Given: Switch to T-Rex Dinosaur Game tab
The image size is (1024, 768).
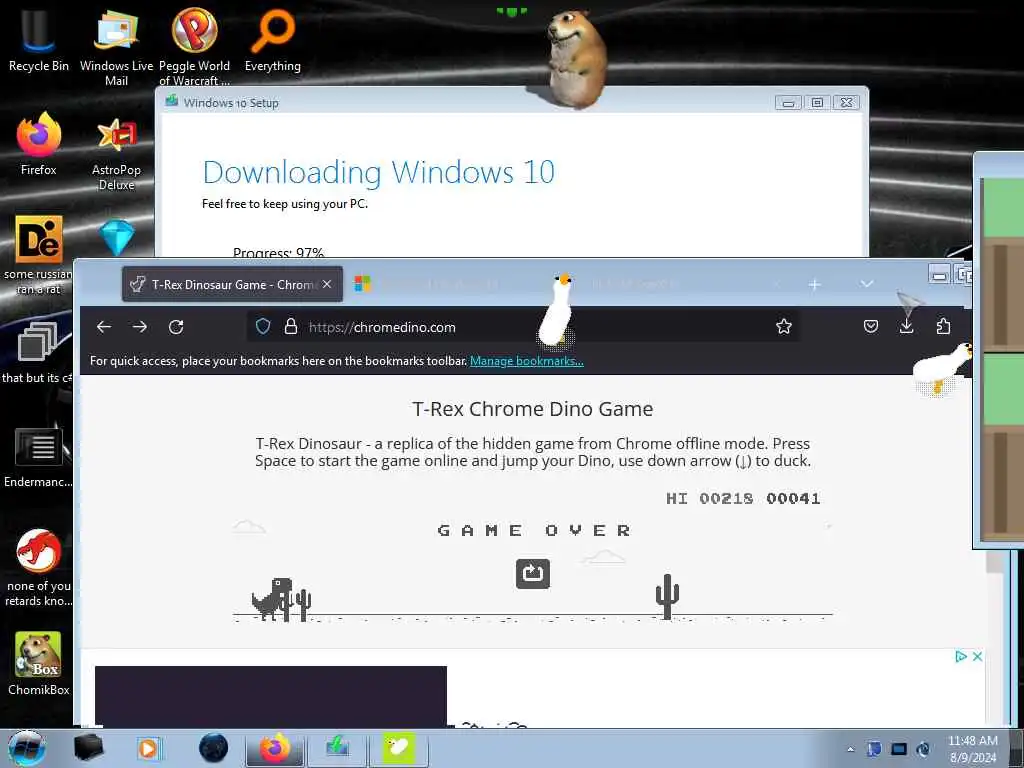Looking at the screenshot, I should [232, 284].
